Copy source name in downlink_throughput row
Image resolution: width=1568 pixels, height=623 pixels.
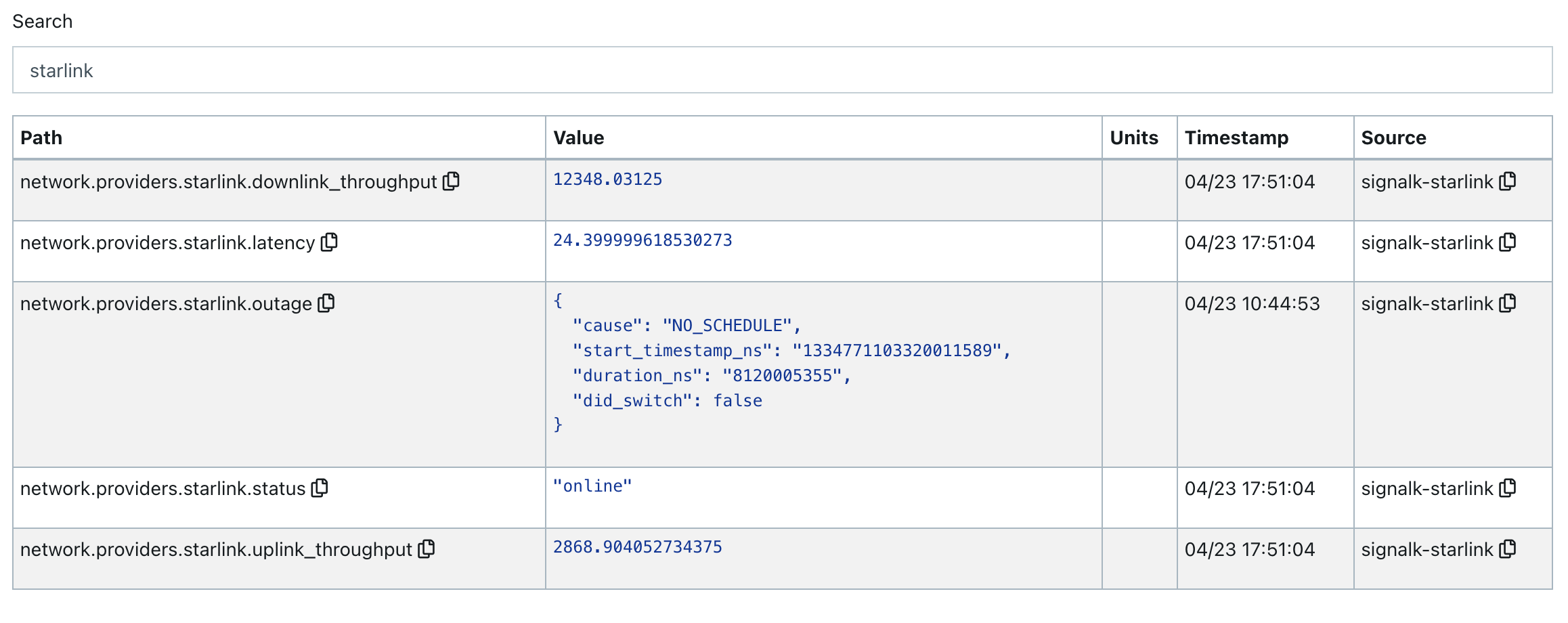(1508, 181)
